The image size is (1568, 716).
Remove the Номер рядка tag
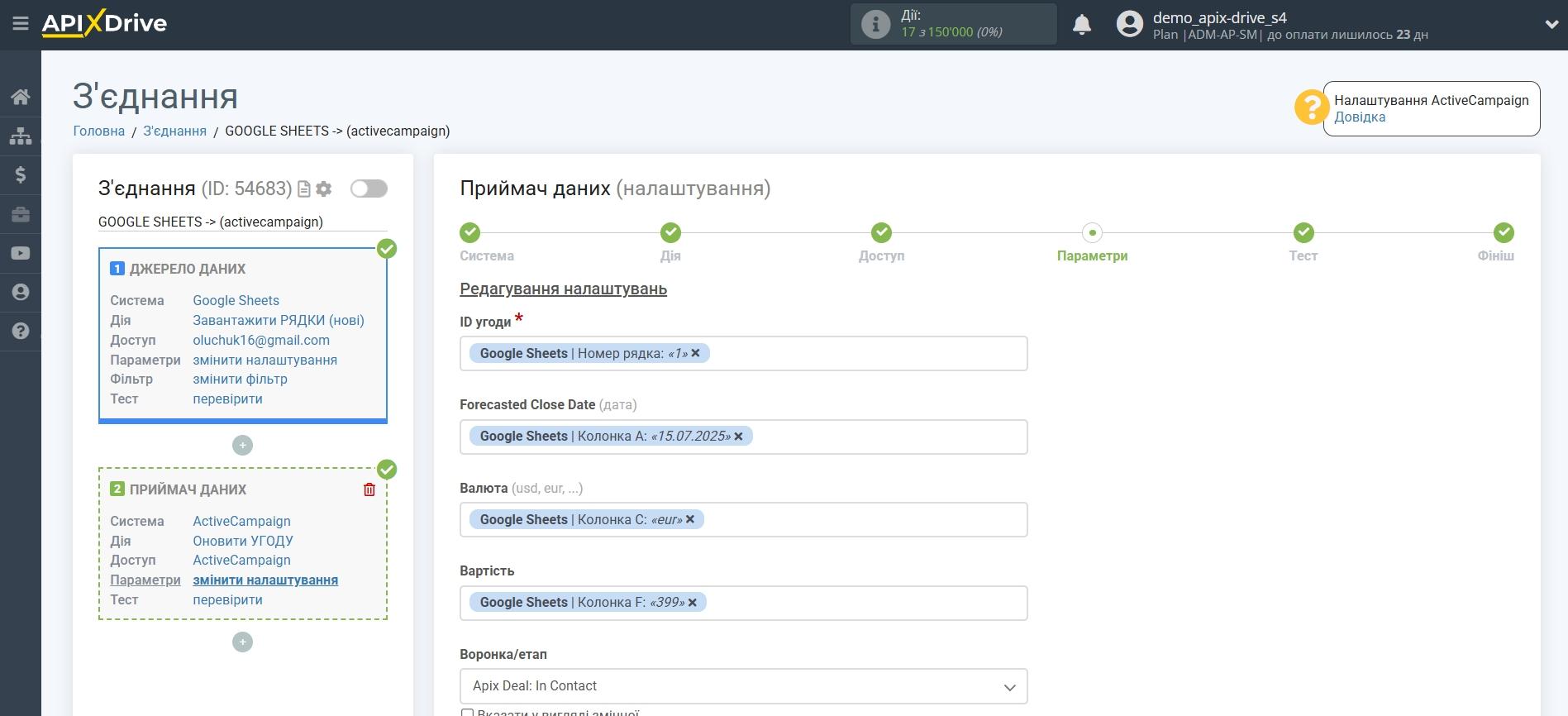696,353
